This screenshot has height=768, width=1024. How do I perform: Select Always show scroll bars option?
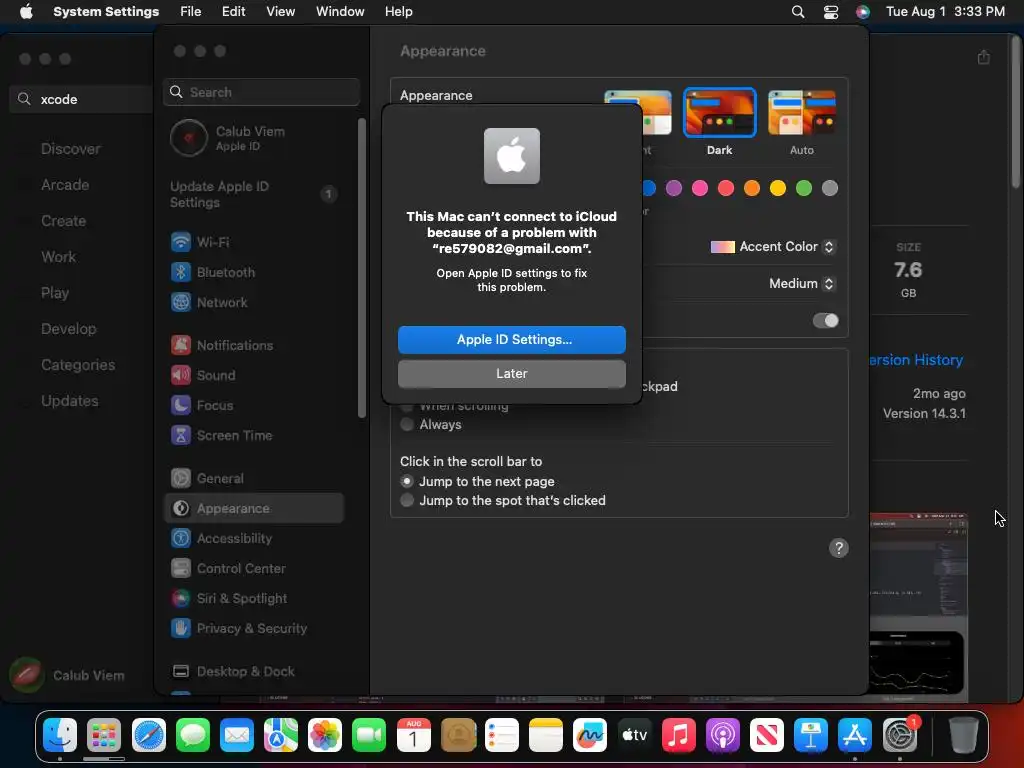tap(407, 425)
